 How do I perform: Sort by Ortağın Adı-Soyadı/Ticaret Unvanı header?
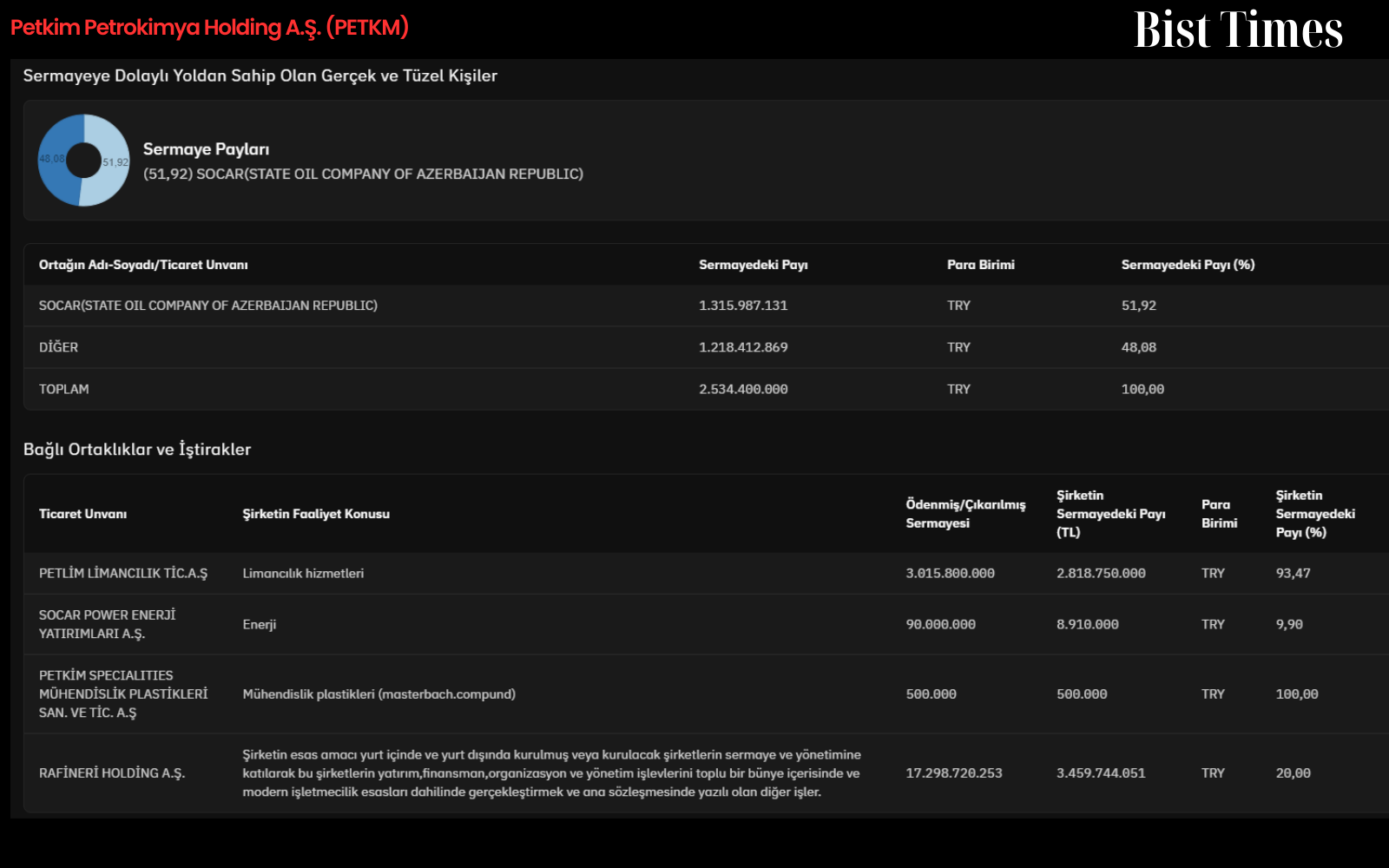(143, 265)
